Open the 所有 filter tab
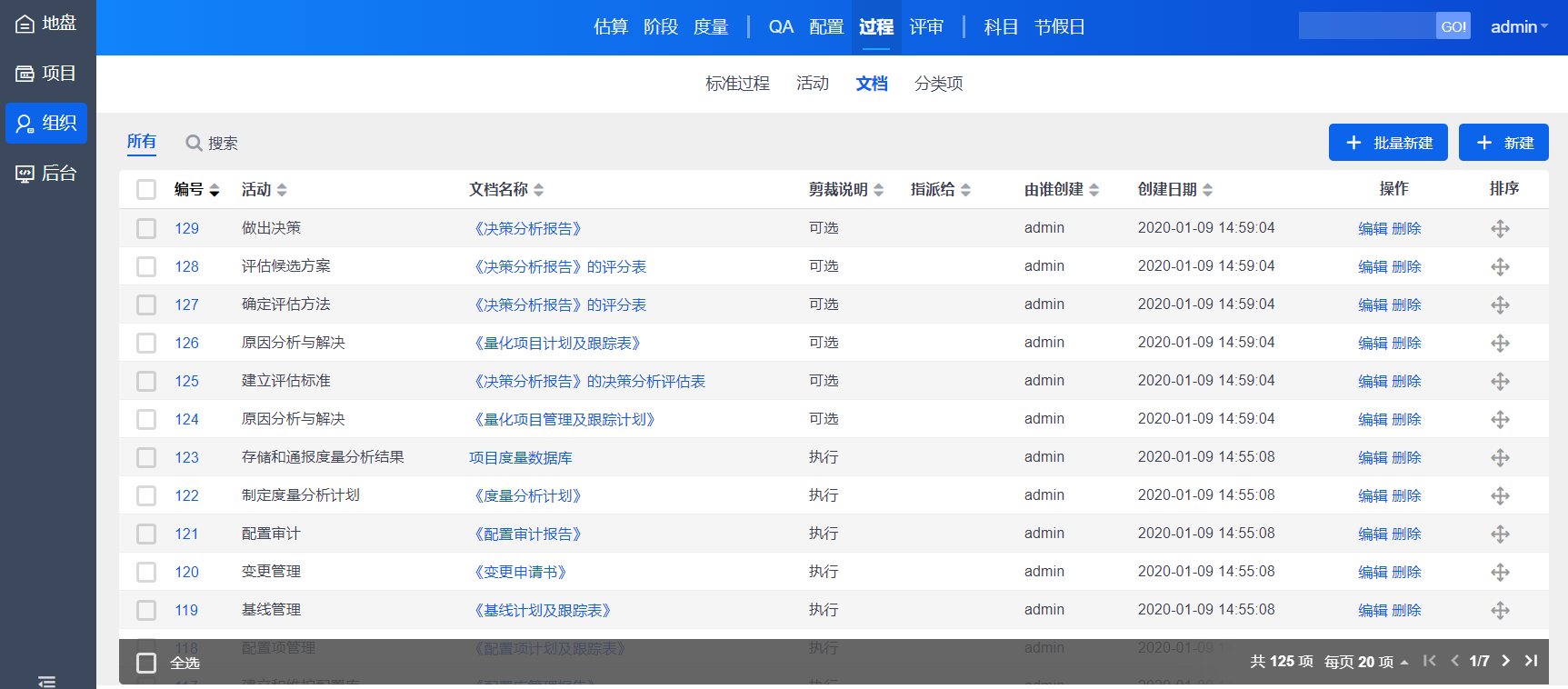 (142, 142)
